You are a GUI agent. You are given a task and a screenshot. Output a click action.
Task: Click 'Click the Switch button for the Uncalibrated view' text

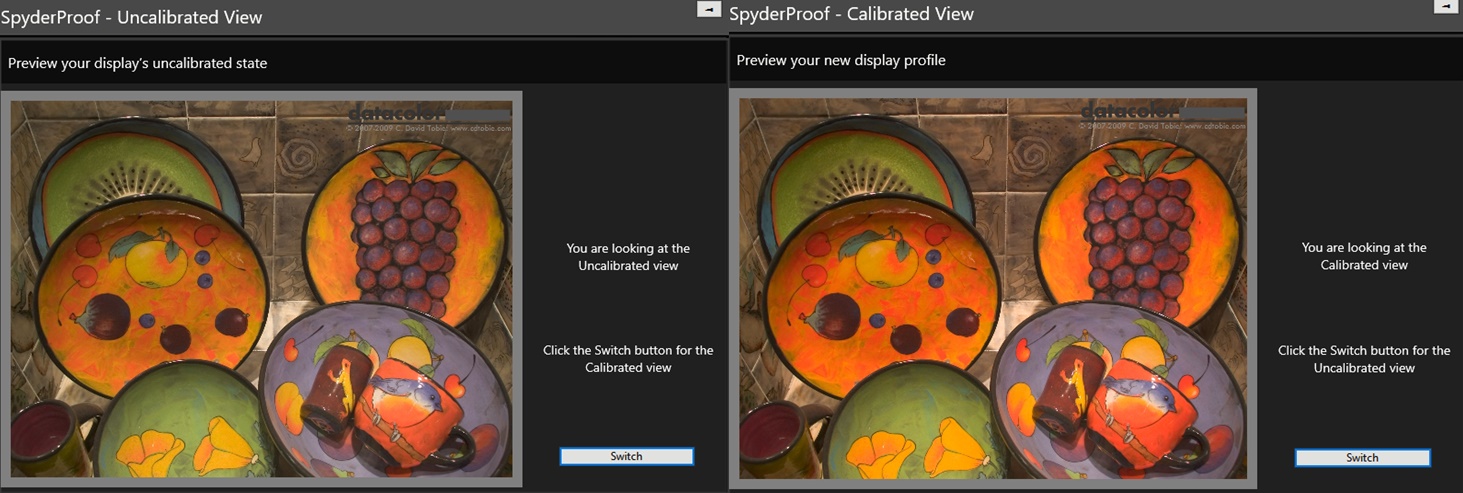(x=1364, y=359)
